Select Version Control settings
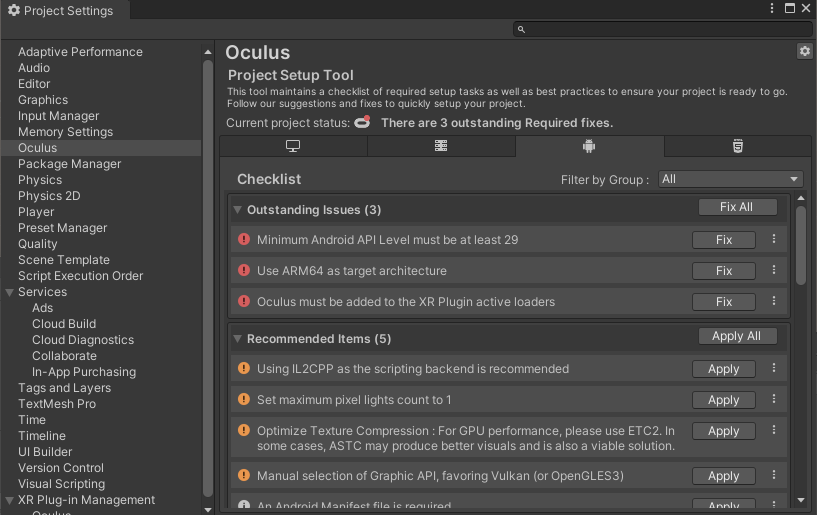817x515 pixels. point(60,468)
